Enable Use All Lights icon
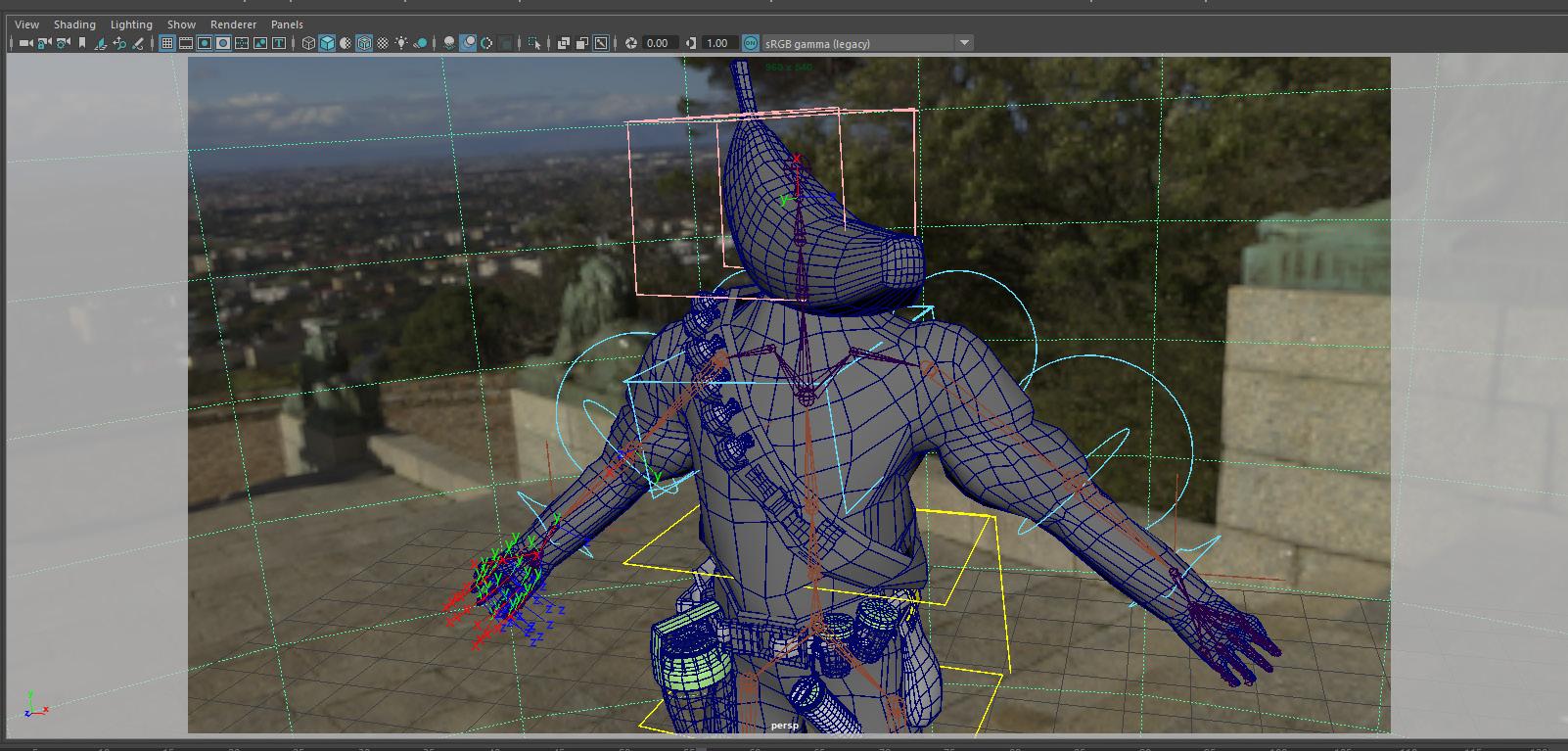Image resolution: width=1568 pixels, height=751 pixels. pos(401,43)
